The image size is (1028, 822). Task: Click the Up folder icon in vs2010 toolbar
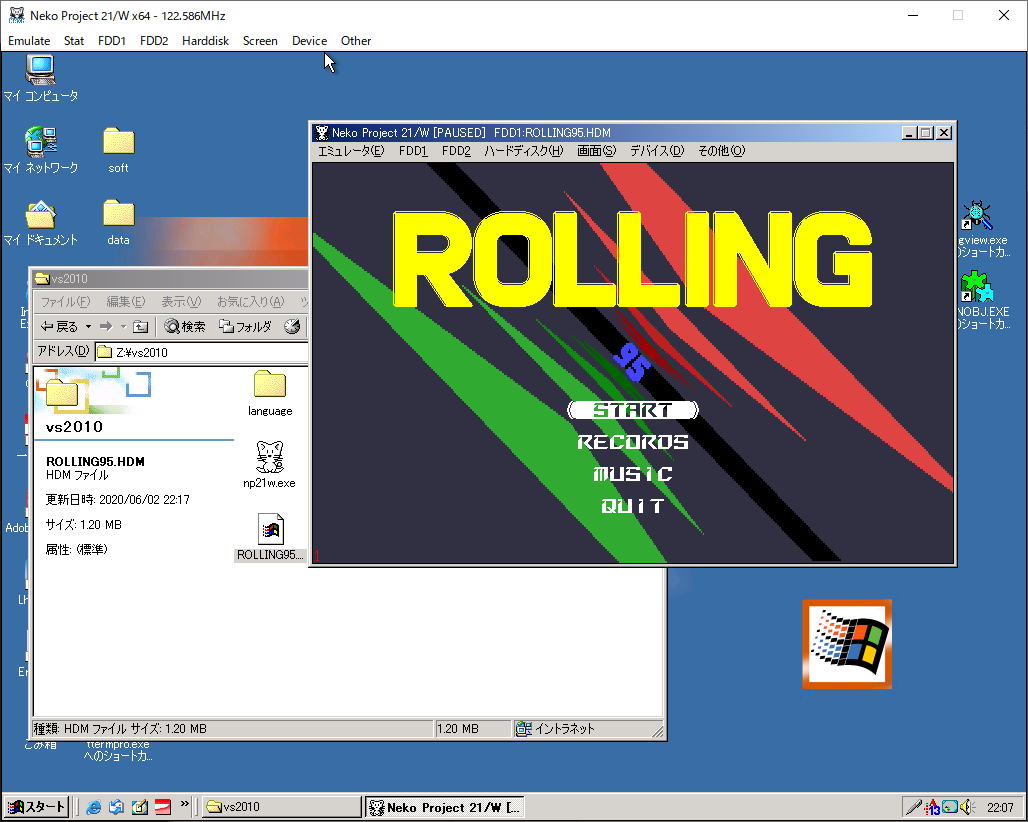click(140, 326)
